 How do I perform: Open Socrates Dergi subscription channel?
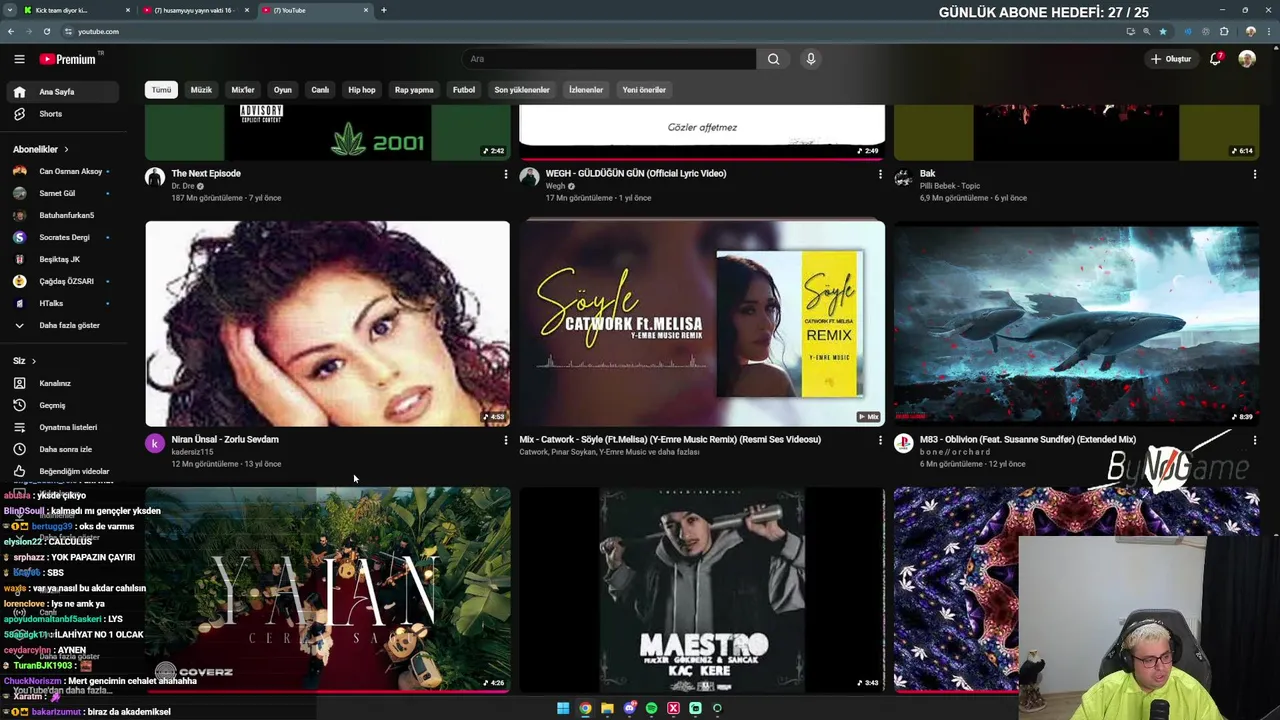tap(63, 237)
